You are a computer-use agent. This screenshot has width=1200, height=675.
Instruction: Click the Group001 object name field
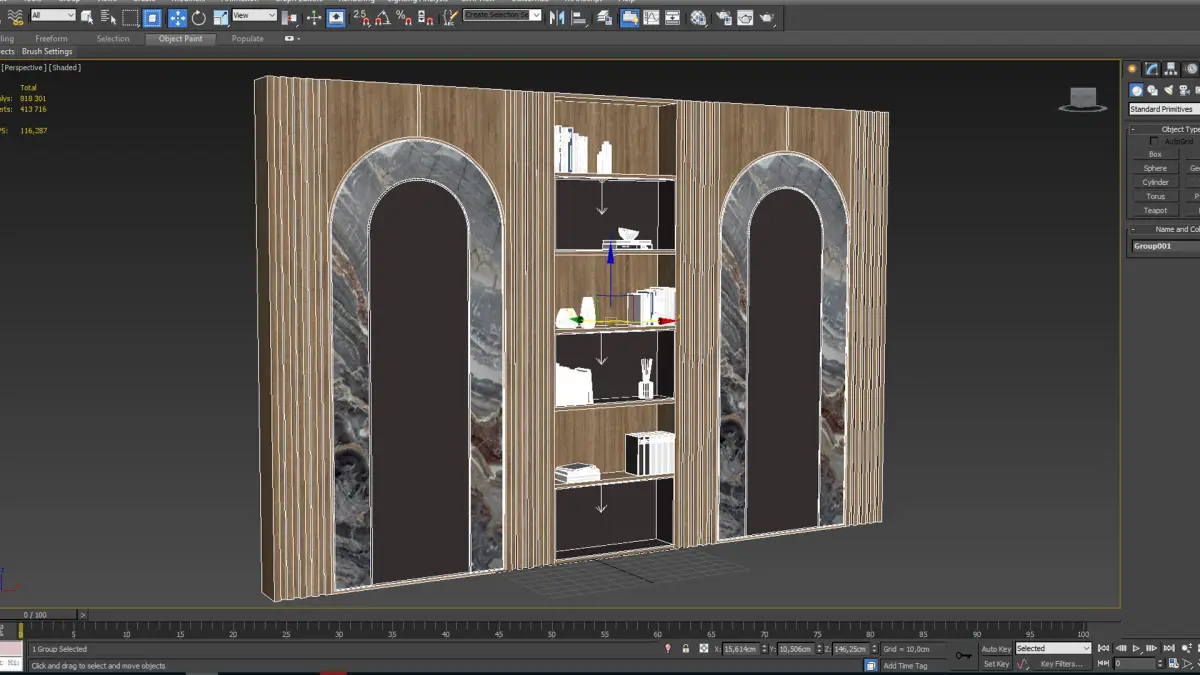pyautogui.click(x=1166, y=246)
